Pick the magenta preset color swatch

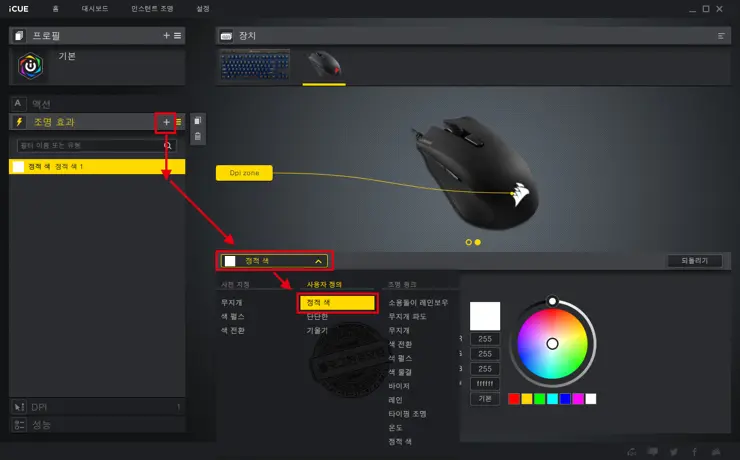(x=578, y=399)
